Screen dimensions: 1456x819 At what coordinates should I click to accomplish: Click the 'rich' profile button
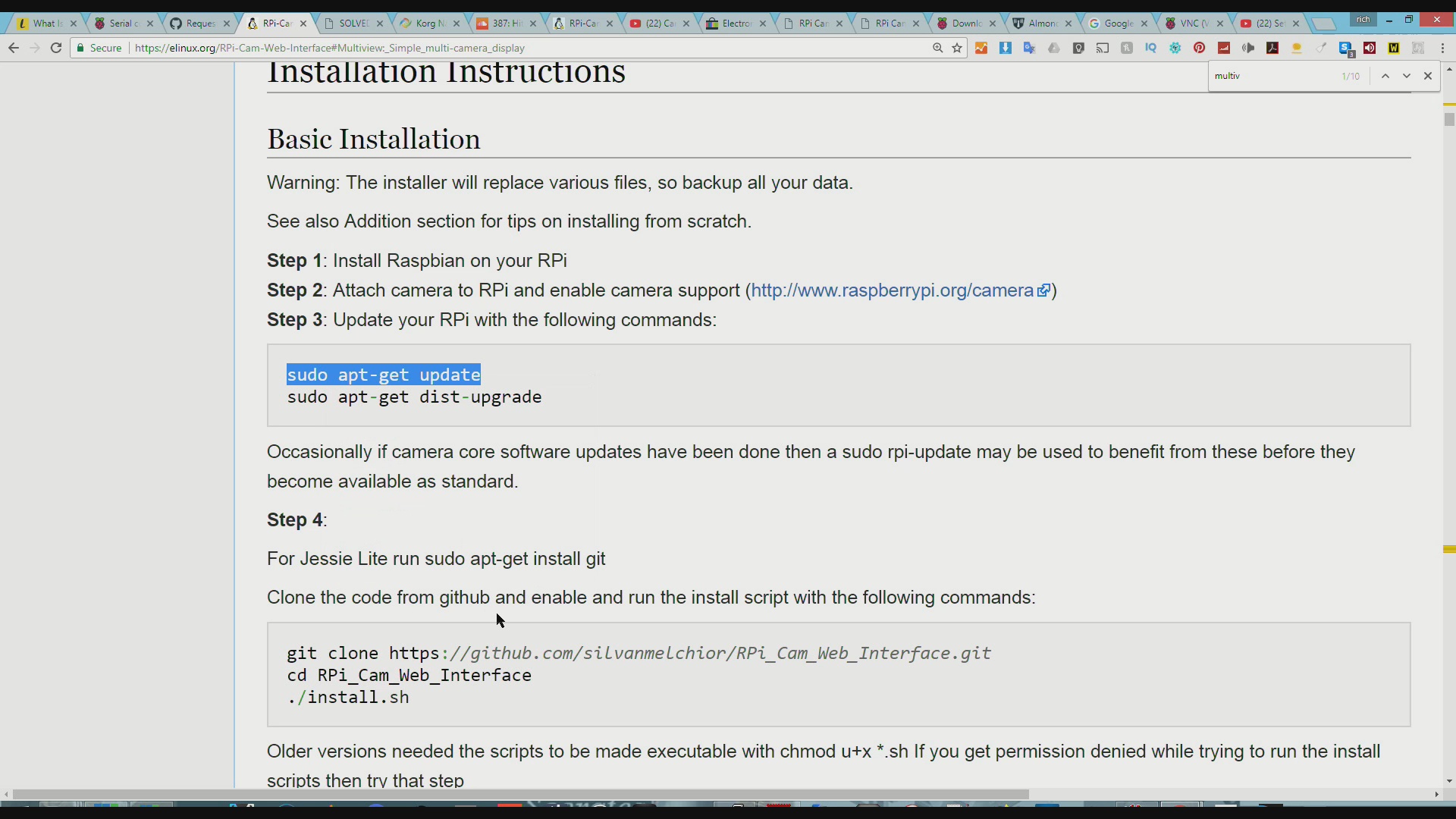click(1363, 20)
